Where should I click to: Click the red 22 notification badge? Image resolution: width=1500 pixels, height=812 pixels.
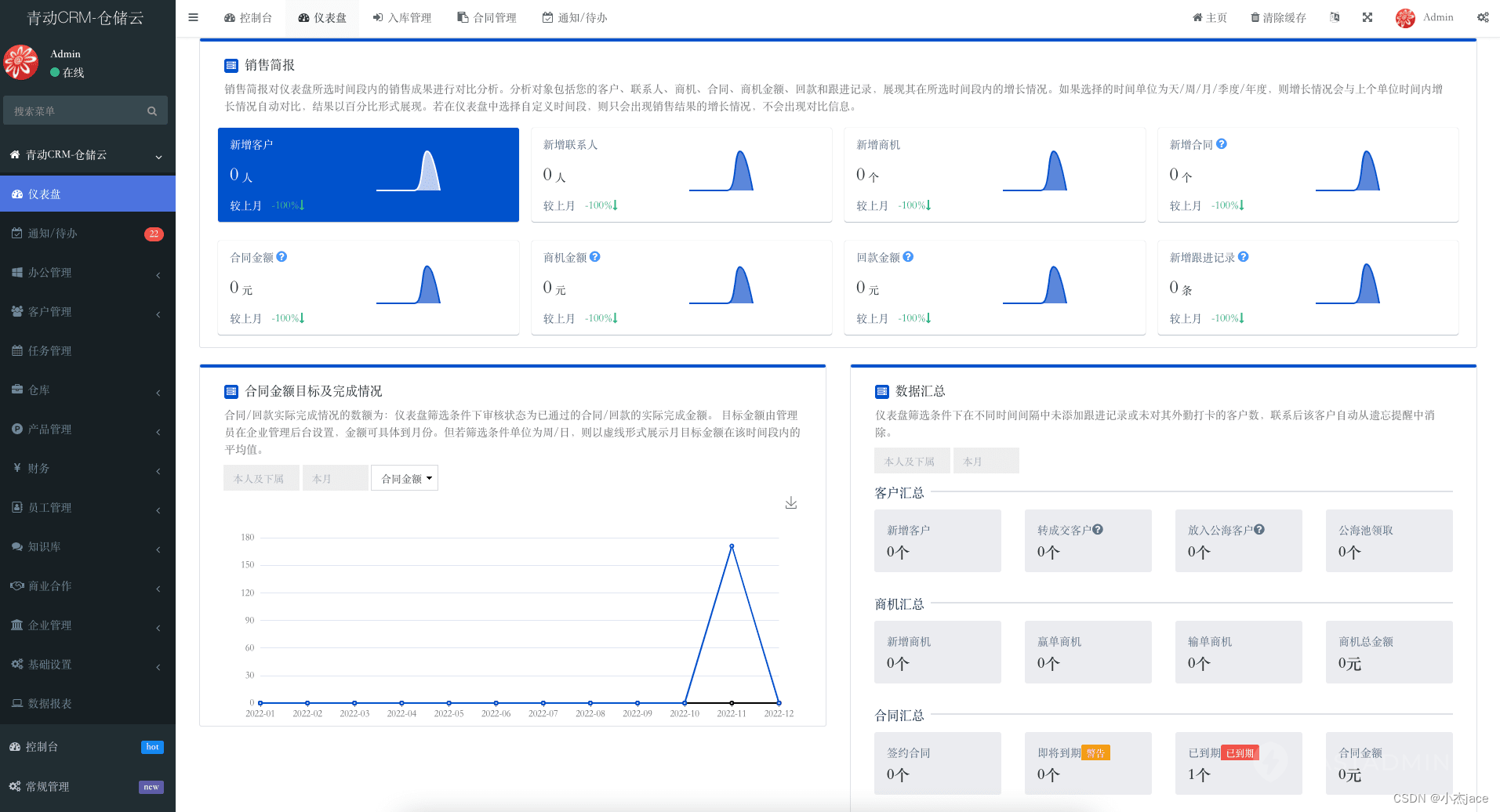pos(154,234)
